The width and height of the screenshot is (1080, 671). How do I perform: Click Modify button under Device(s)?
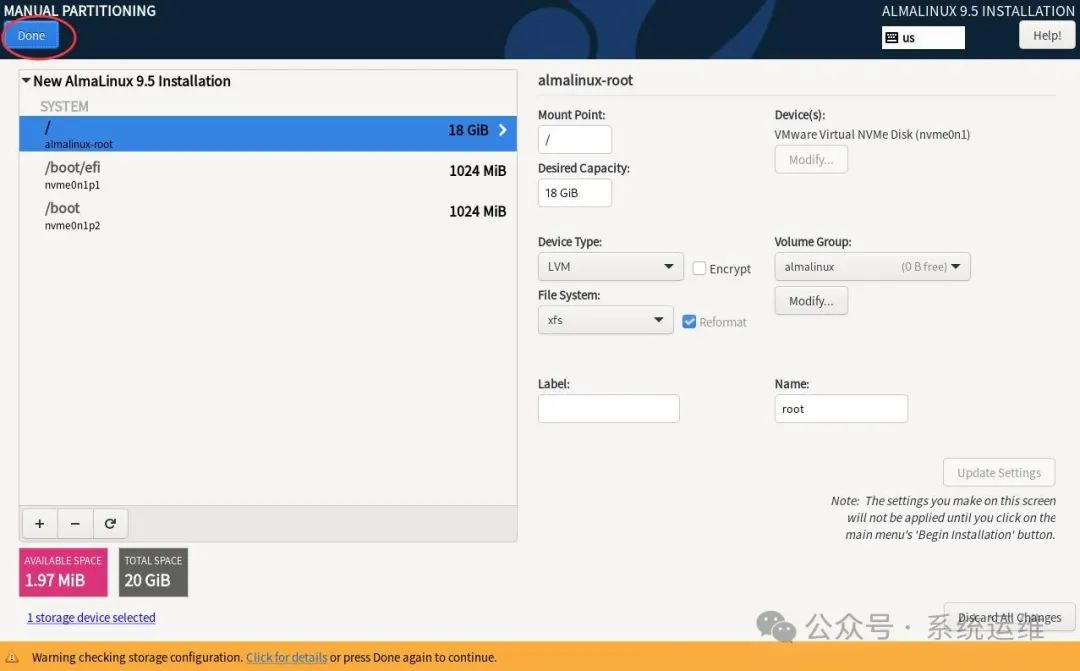tap(811, 160)
